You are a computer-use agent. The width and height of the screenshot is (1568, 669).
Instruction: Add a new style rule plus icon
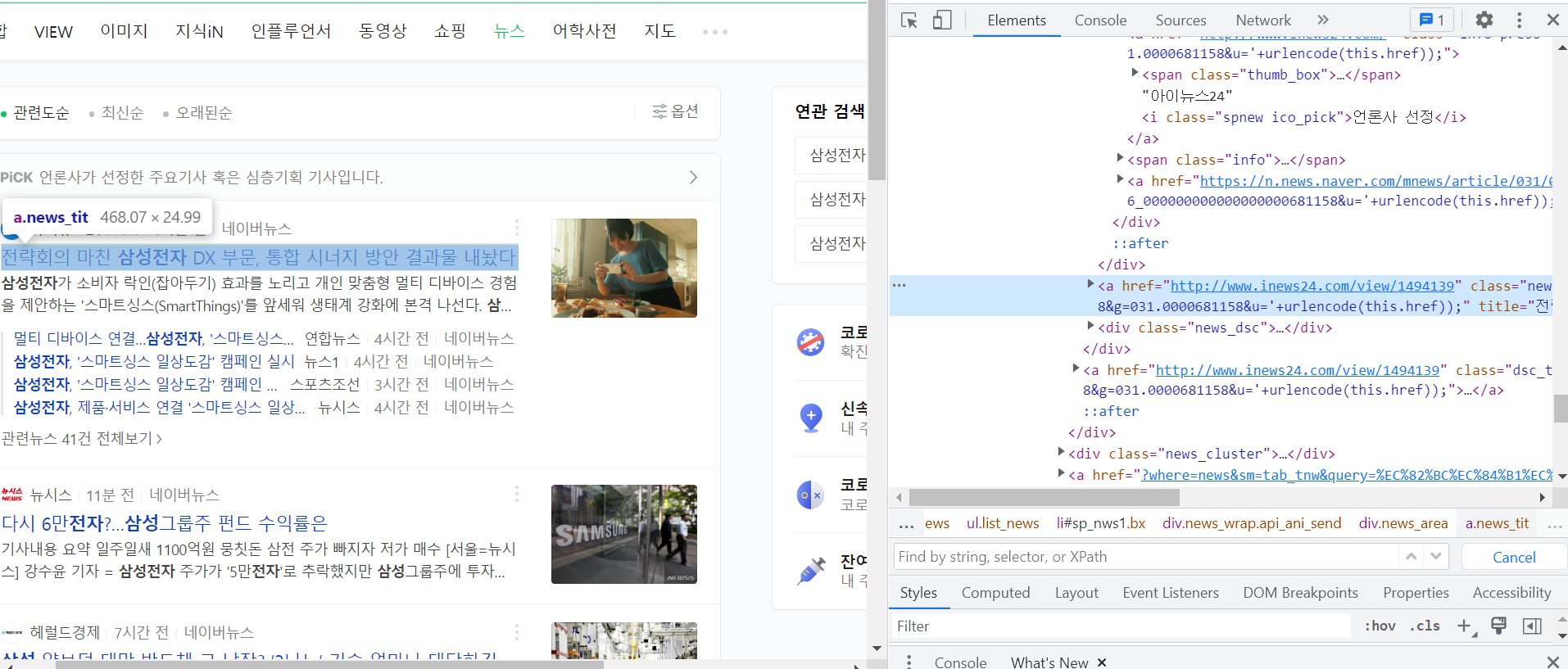(x=1465, y=626)
